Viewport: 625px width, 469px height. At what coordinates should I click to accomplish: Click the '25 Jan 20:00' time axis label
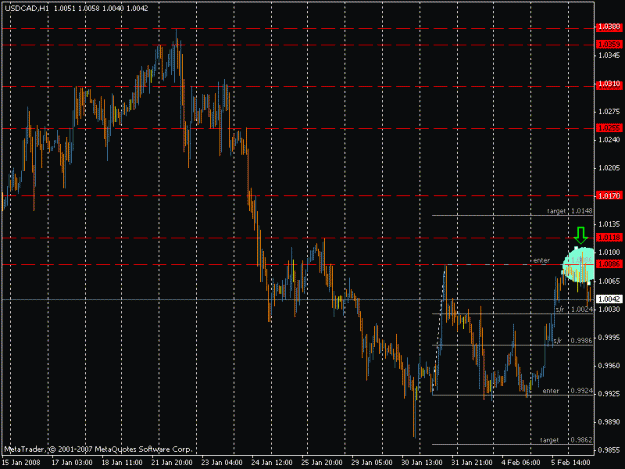point(322,463)
